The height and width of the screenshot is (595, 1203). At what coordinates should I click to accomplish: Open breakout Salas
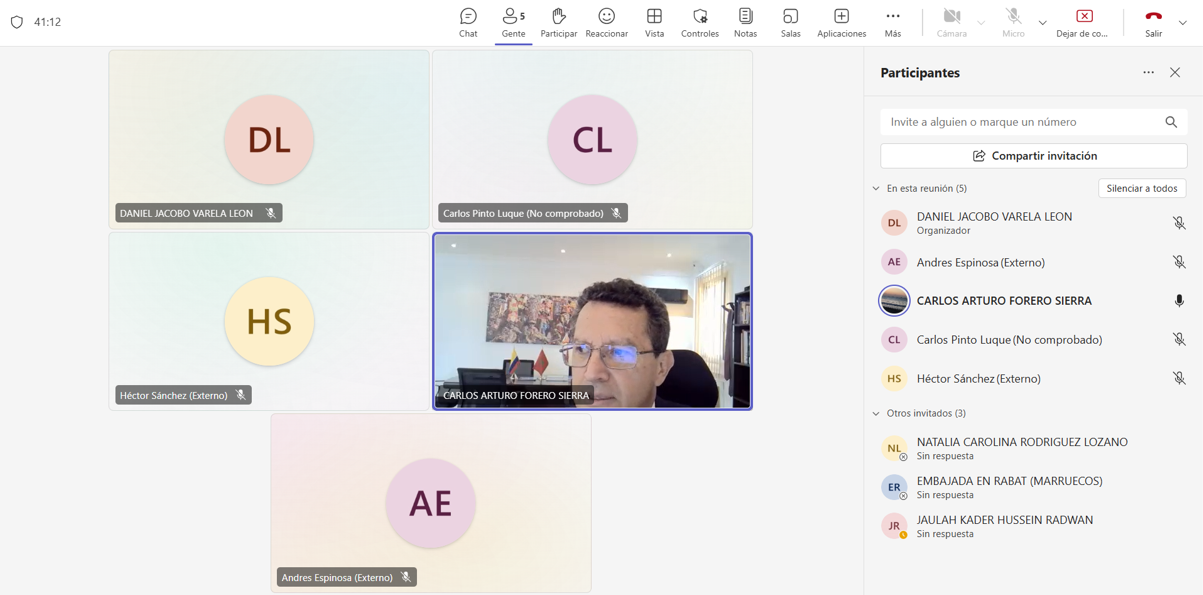click(790, 22)
